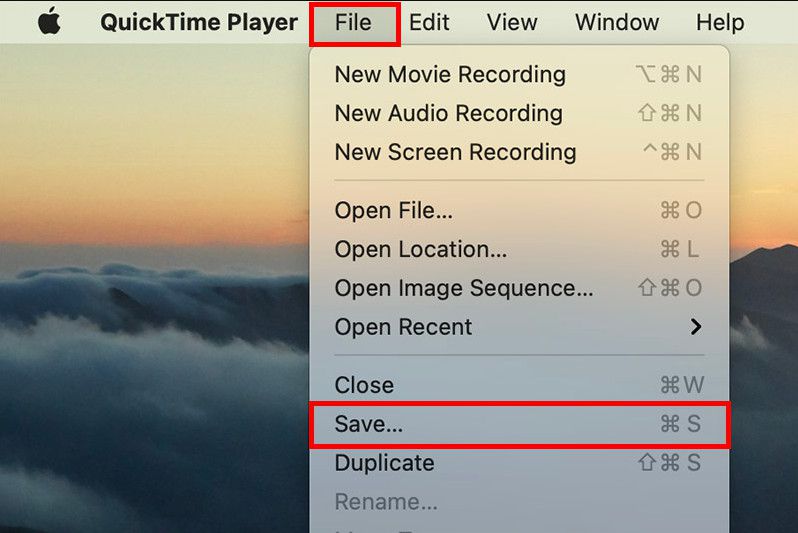This screenshot has height=533, width=798.
Task: Open the Window menu
Action: (617, 22)
